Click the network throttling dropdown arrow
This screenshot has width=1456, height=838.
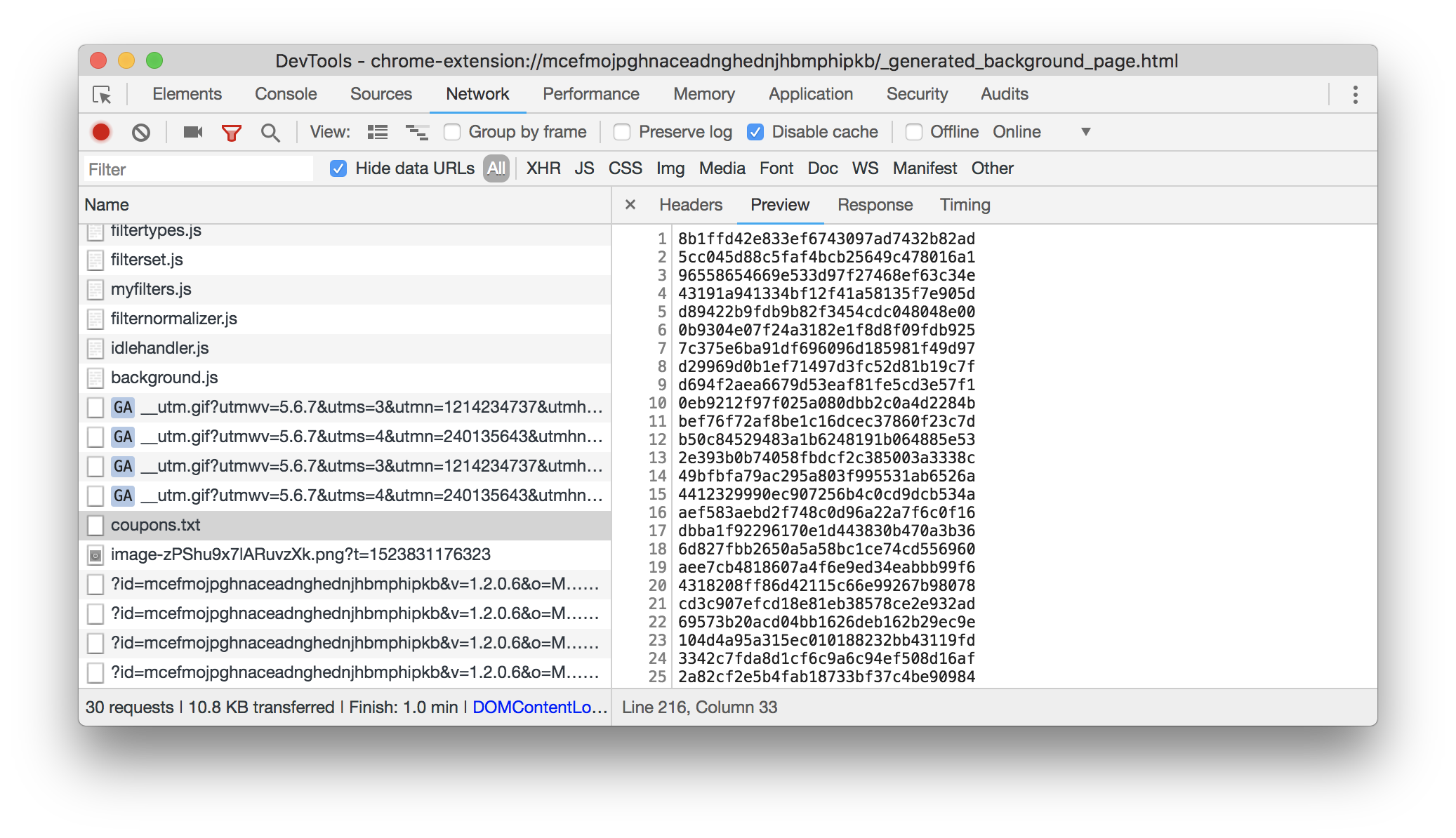point(1085,132)
